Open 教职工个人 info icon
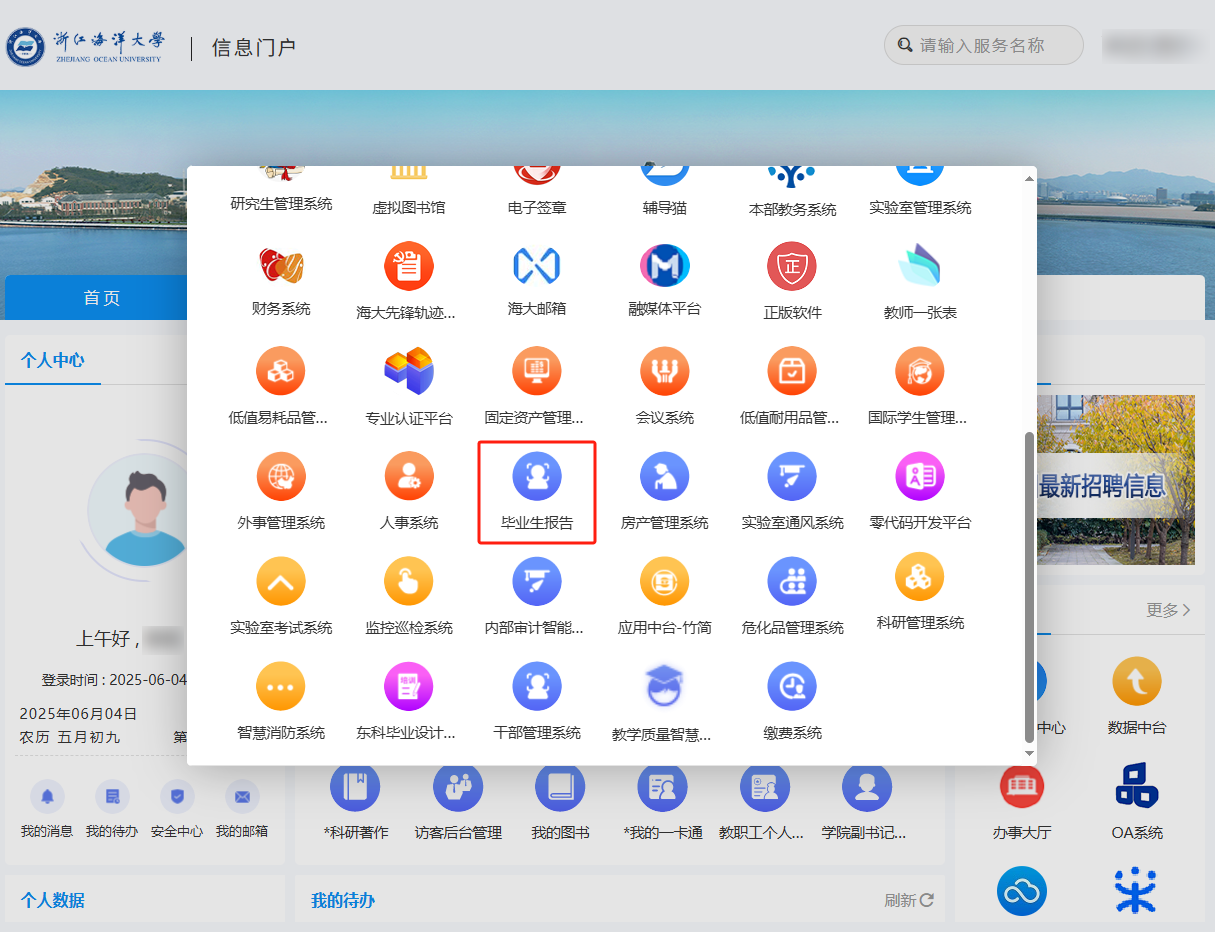1215x932 pixels. coord(765,787)
